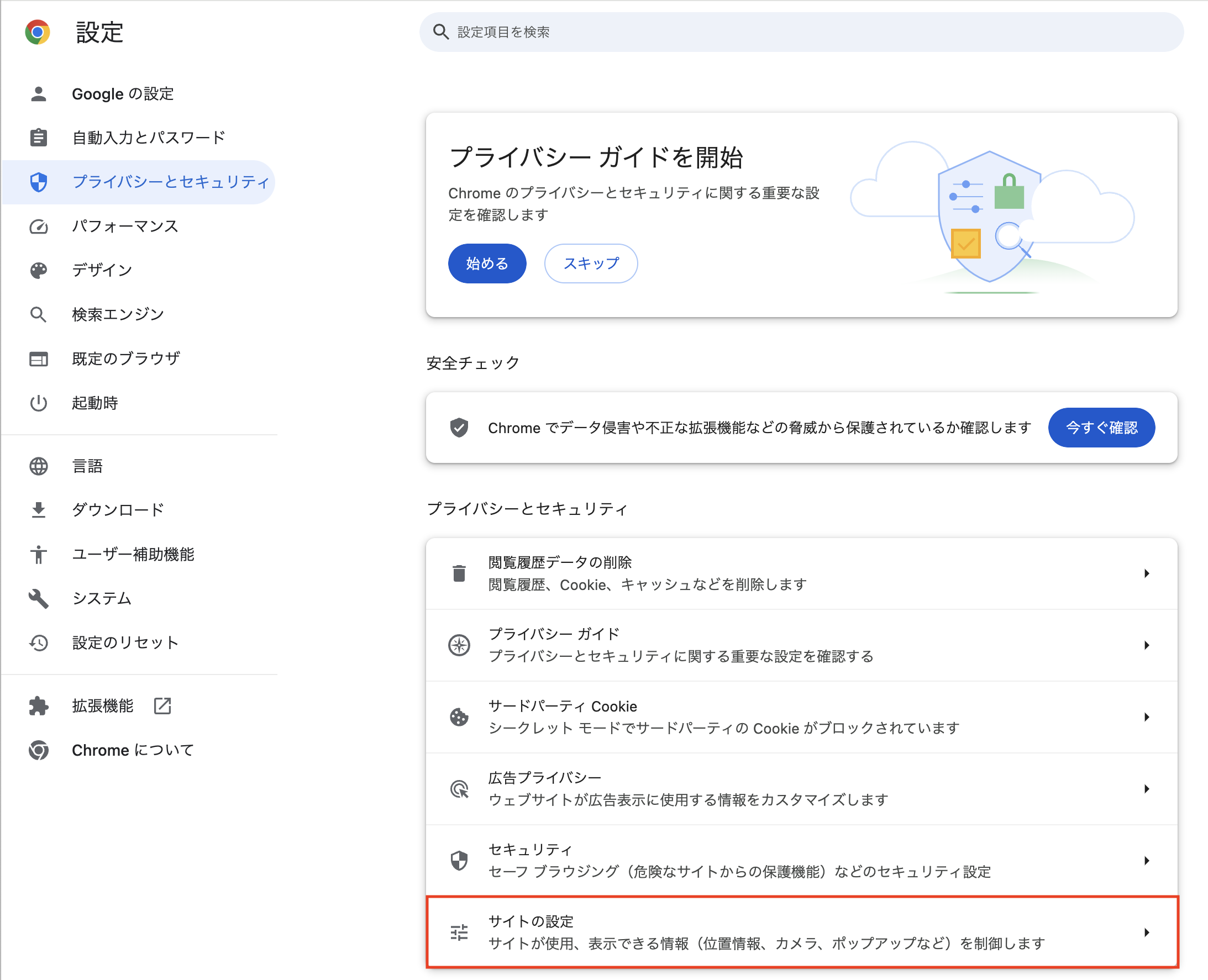
Task: Click the external link icon beside 拡張機能
Action: [162, 705]
